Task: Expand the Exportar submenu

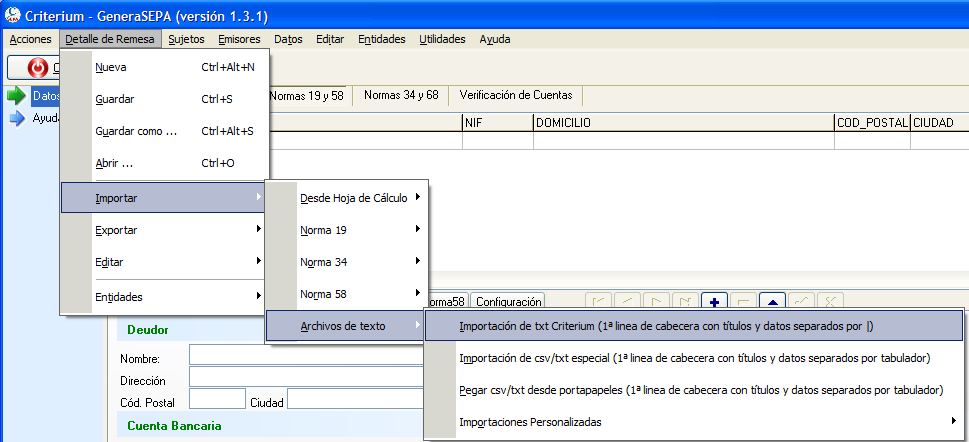Action: coord(165,230)
